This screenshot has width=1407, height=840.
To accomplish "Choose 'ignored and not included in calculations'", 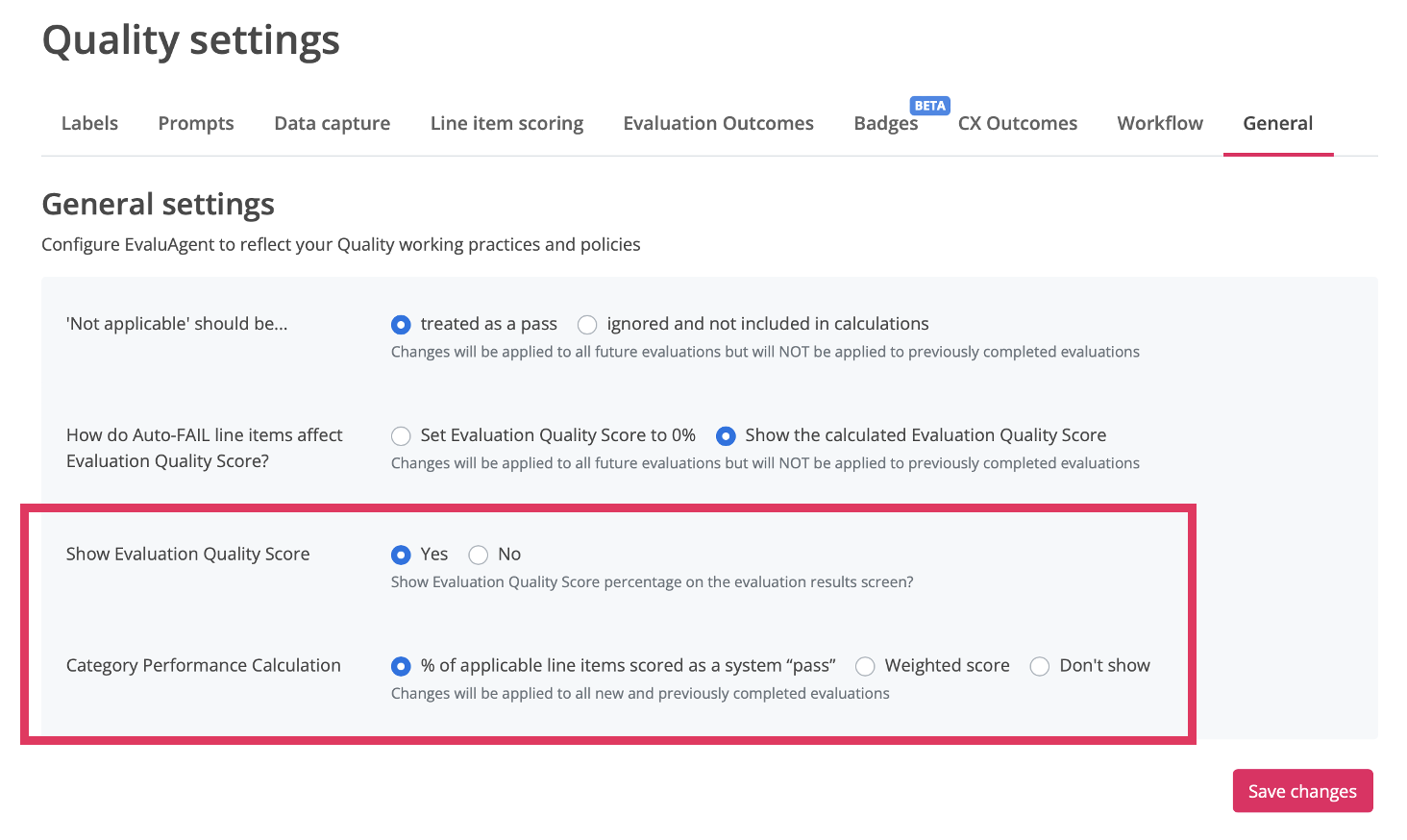I will click(587, 325).
